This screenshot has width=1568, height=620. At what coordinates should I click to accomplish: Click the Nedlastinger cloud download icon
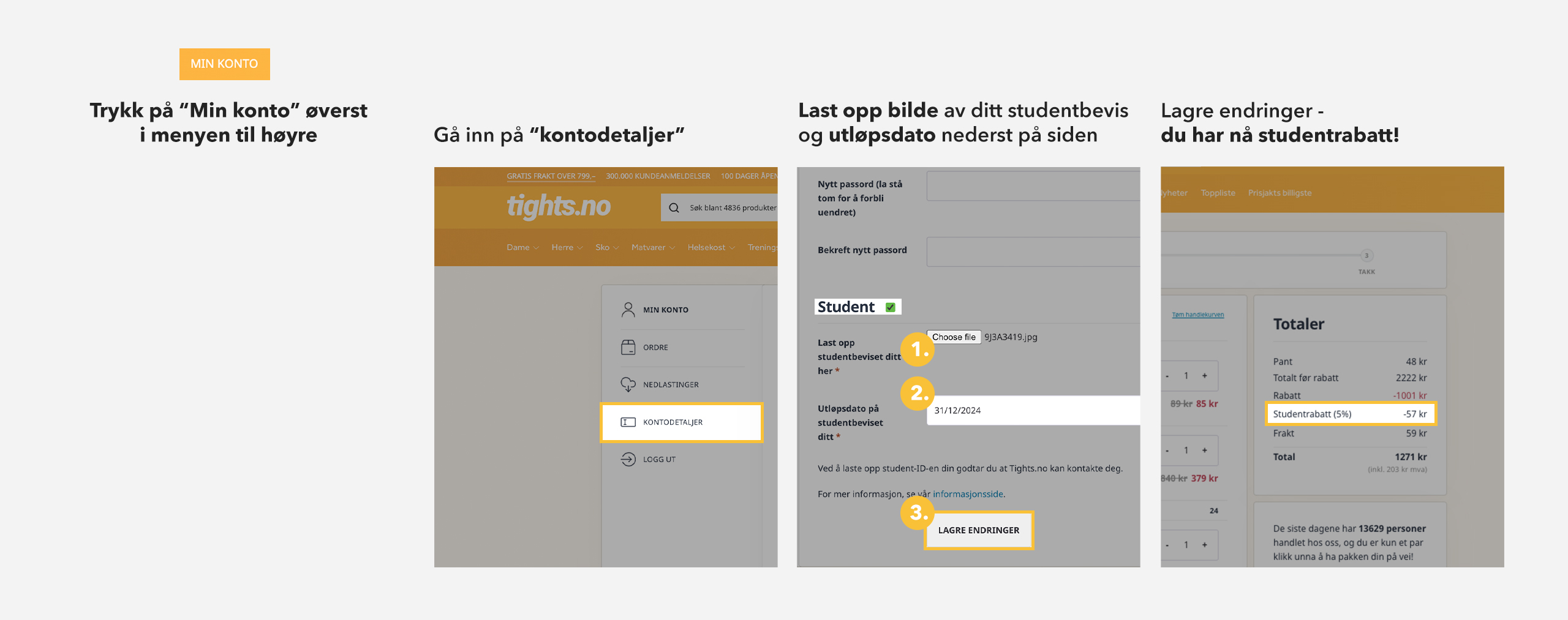point(628,384)
